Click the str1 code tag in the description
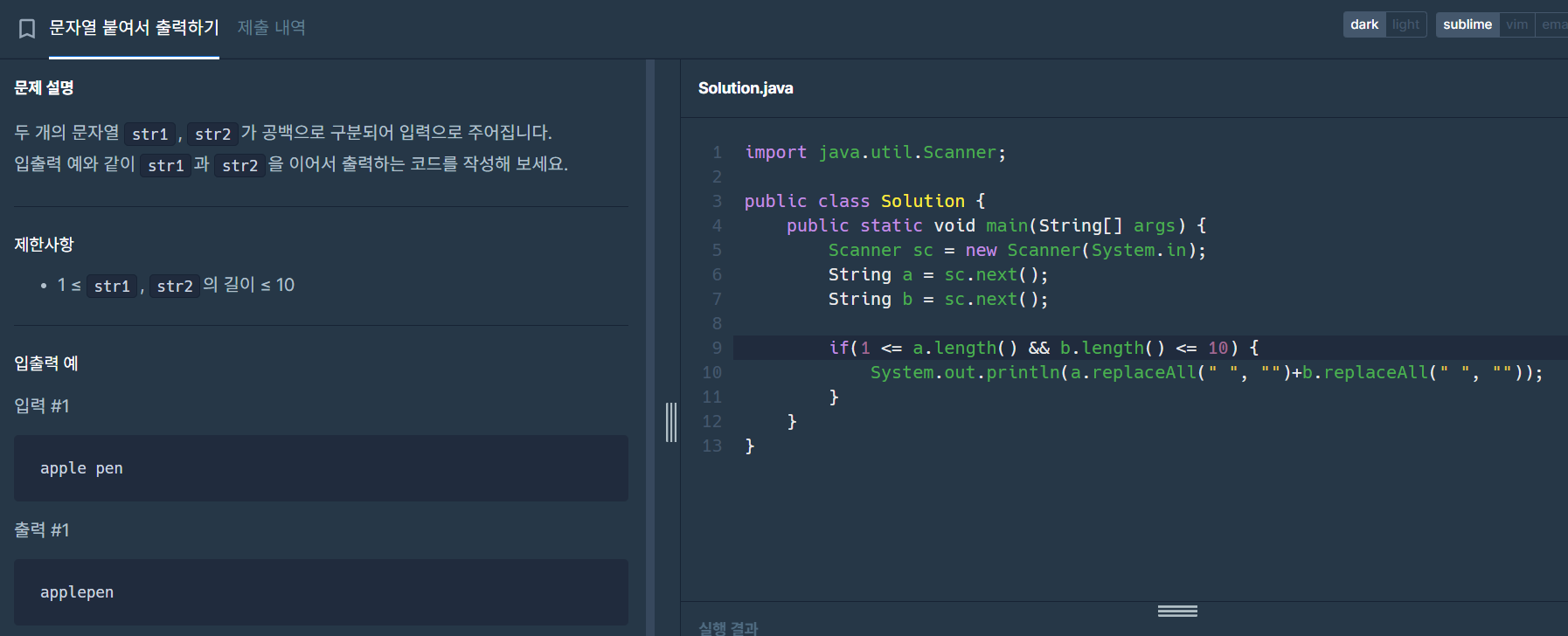 (x=150, y=134)
